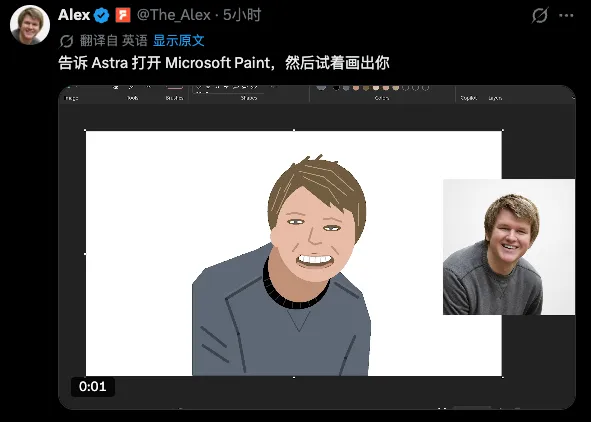Click the 5小时 post timestamp
Viewport: 591px width, 422px height.
(242, 15)
